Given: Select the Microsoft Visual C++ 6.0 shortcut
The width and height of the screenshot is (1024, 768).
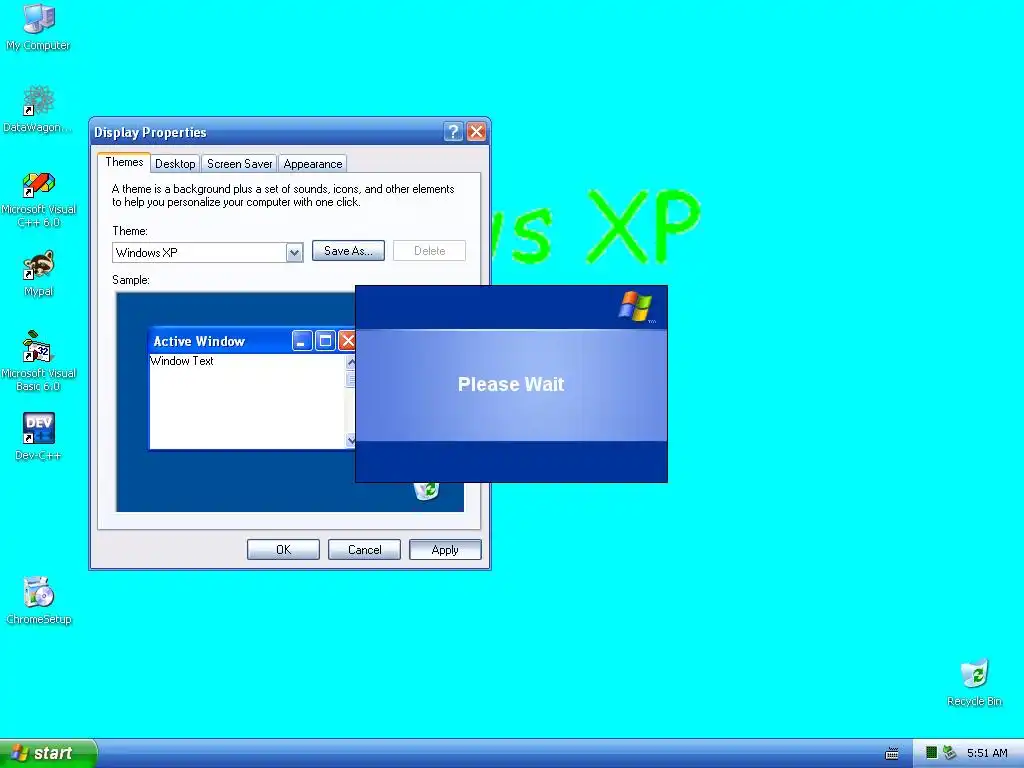Looking at the screenshot, I should click(39, 199).
